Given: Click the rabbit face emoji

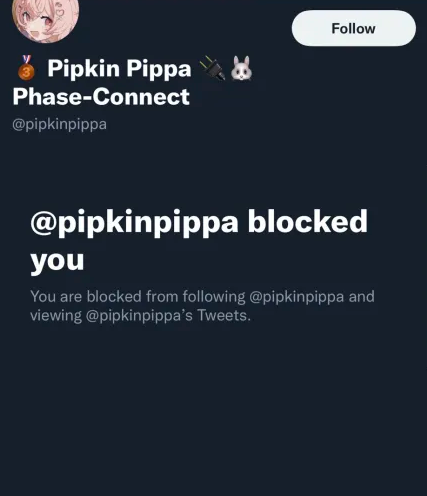Looking at the screenshot, I should 242,68.
